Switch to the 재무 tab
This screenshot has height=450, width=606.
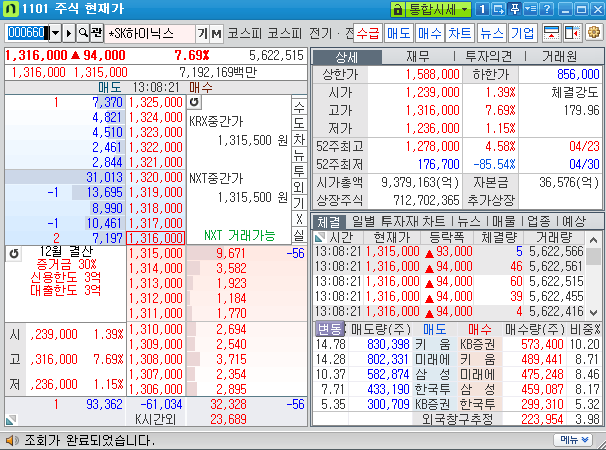pos(417,57)
